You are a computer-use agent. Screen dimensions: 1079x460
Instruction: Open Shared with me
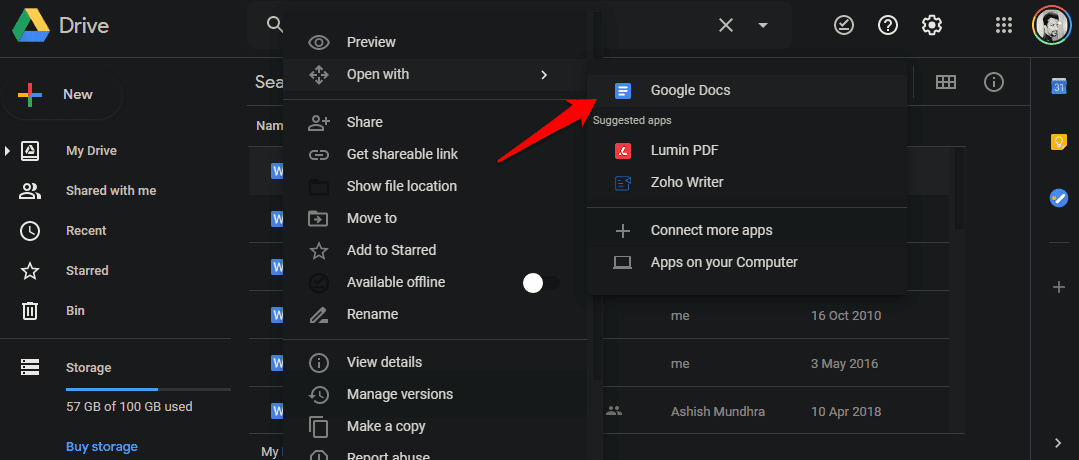tap(111, 191)
